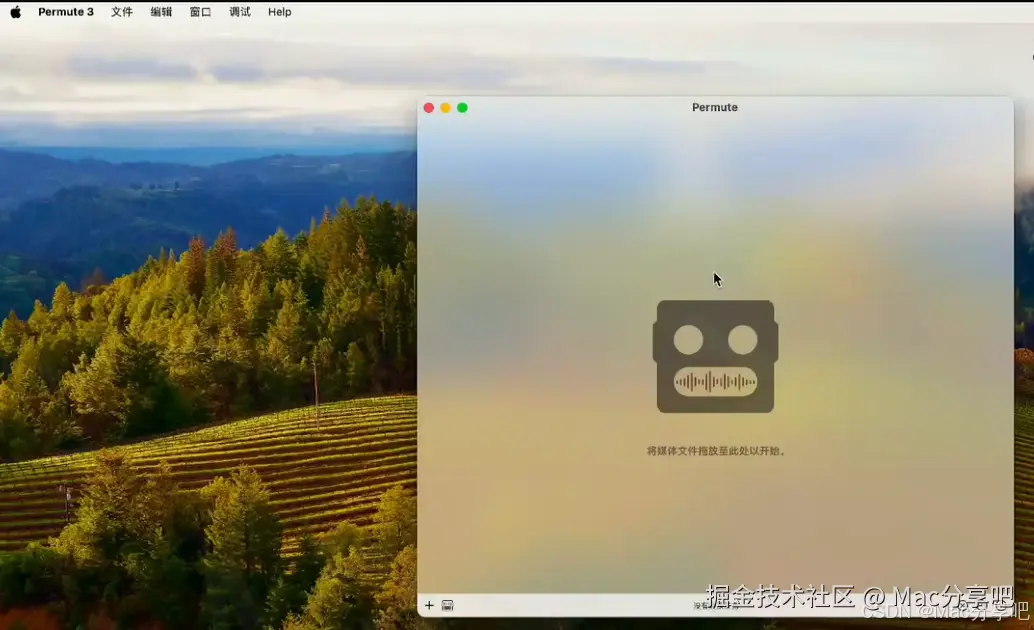Click the 将媒体文件拖放至此处以开始 hint text

click(x=715, y=451)
